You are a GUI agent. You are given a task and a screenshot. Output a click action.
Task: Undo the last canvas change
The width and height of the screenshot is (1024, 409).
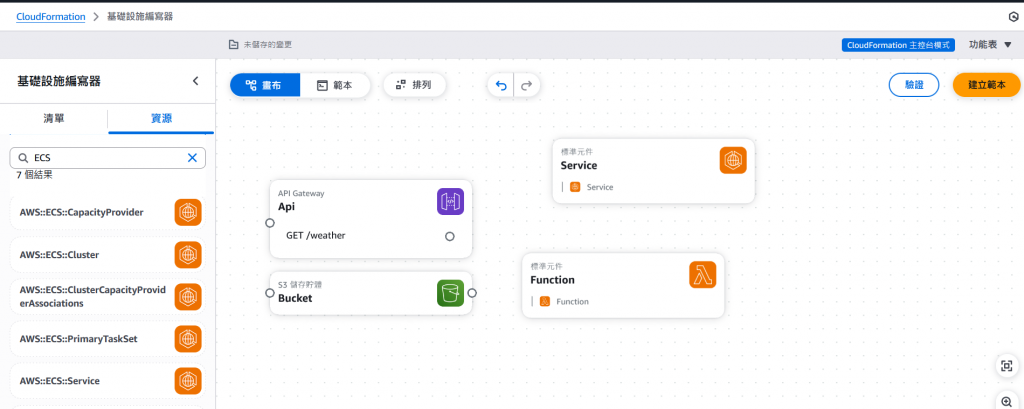[x=501, y=86]
